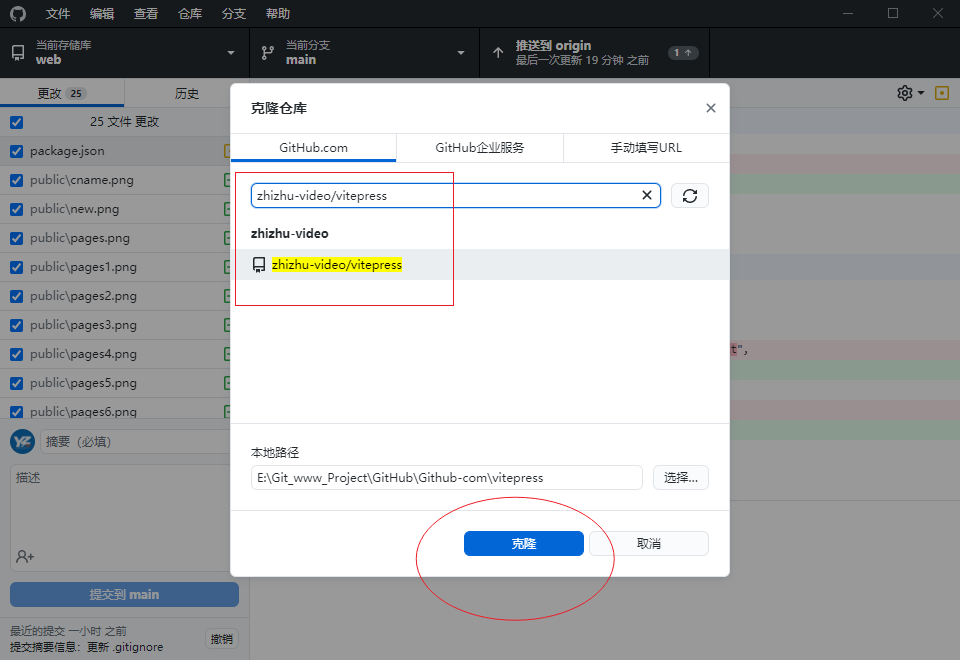
Task: Expand the current repository dropdown
Action: pos(231,53)
